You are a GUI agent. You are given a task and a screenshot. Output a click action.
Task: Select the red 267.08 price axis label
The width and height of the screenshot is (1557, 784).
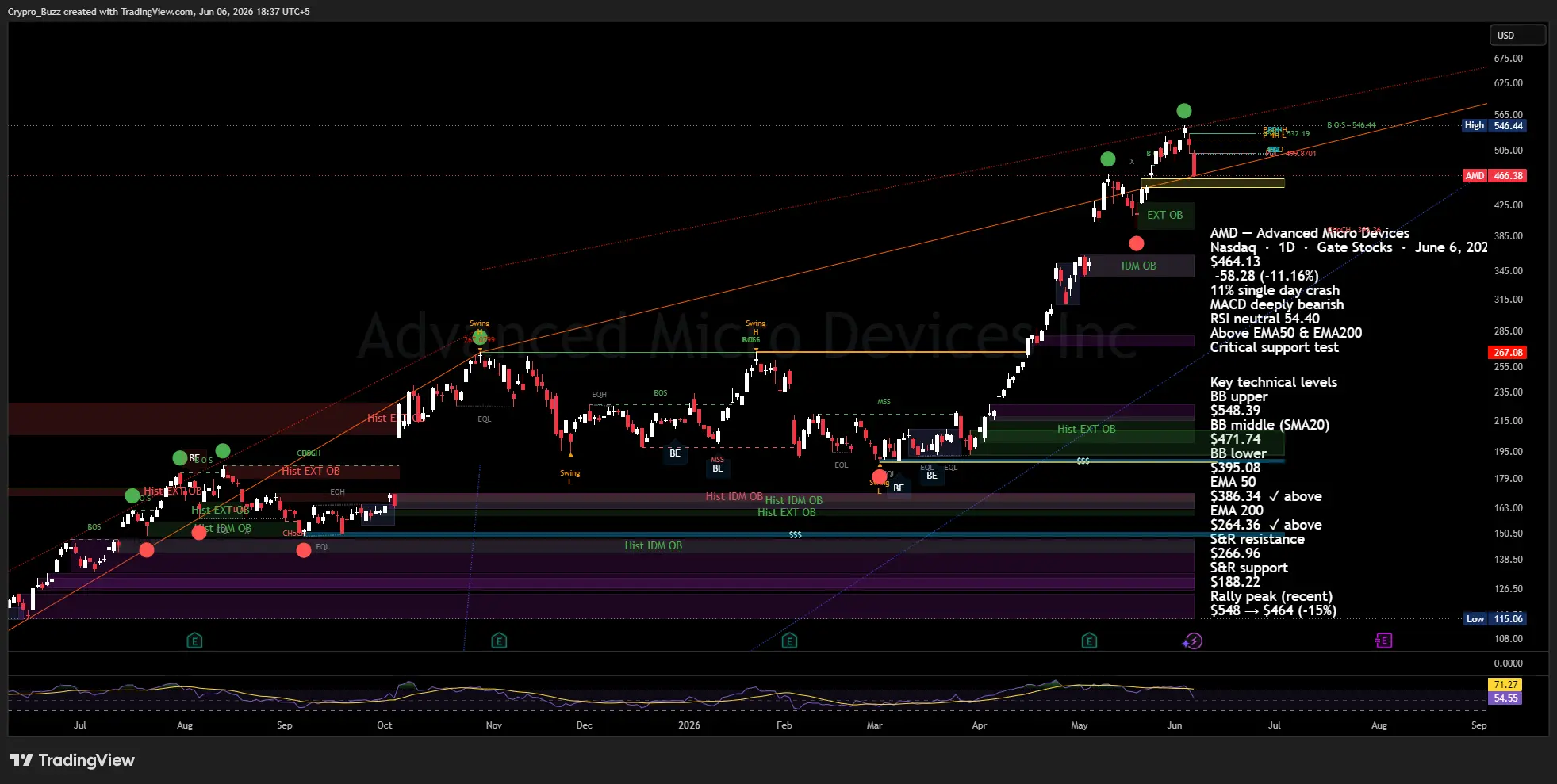coord(1508,353)
